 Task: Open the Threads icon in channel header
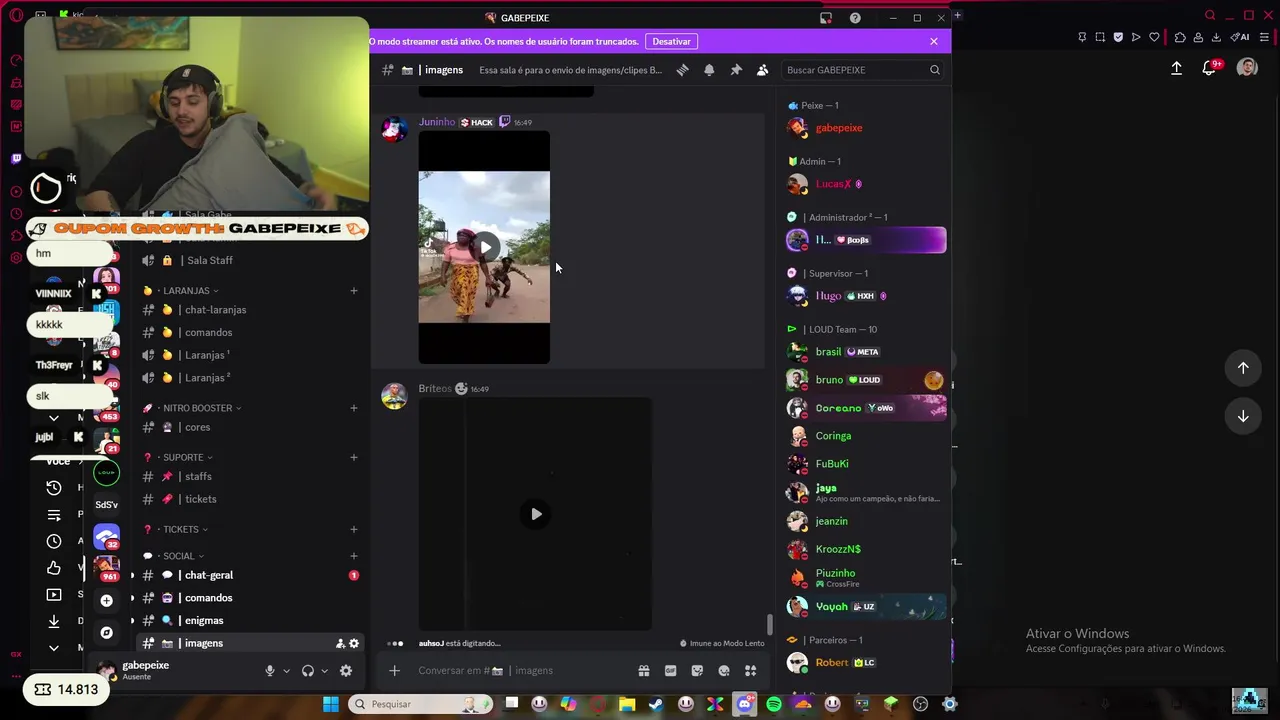click(x=683, y=70)
